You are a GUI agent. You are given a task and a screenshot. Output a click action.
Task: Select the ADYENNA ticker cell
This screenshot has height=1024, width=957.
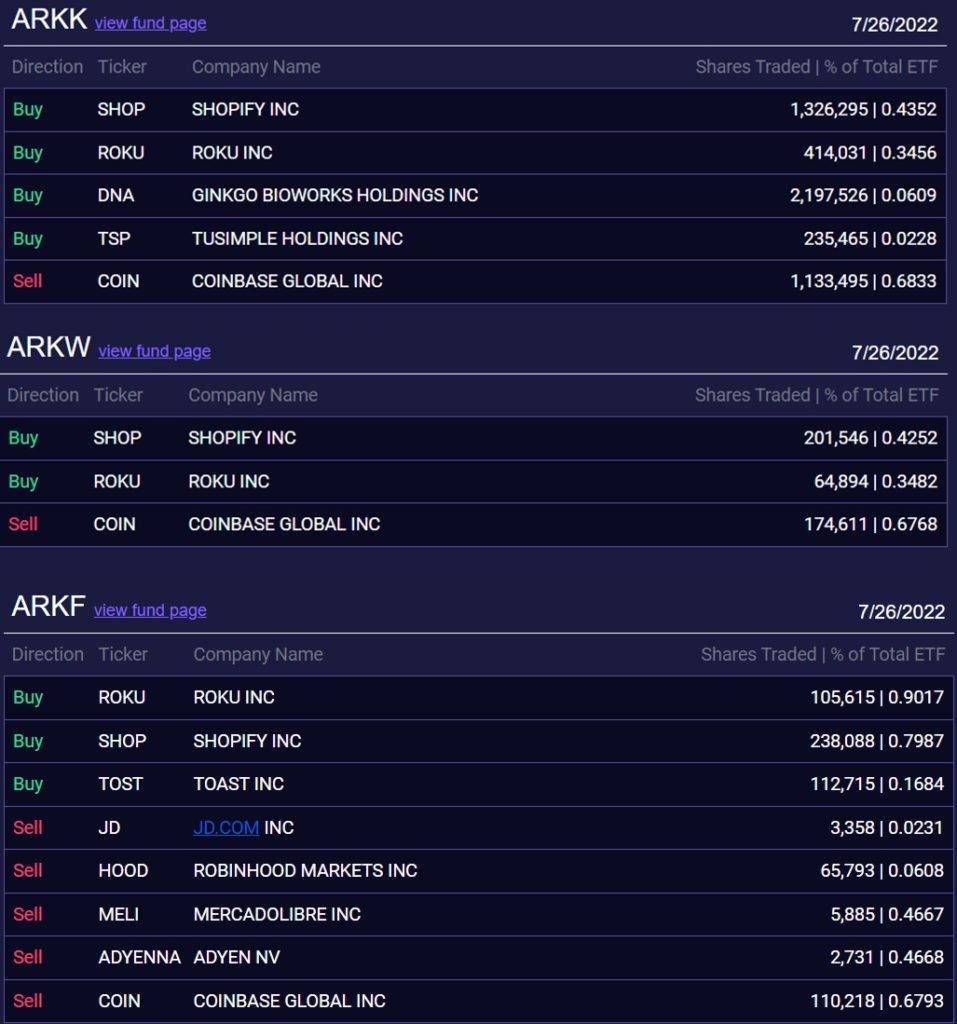139,957
